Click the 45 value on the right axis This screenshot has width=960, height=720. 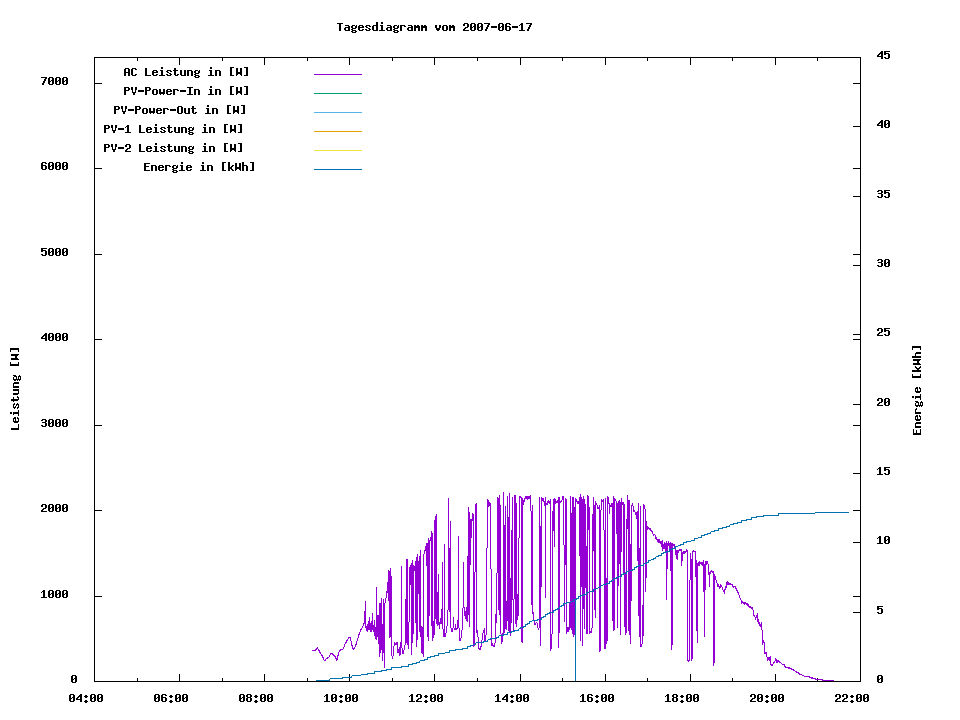[883, 55]
